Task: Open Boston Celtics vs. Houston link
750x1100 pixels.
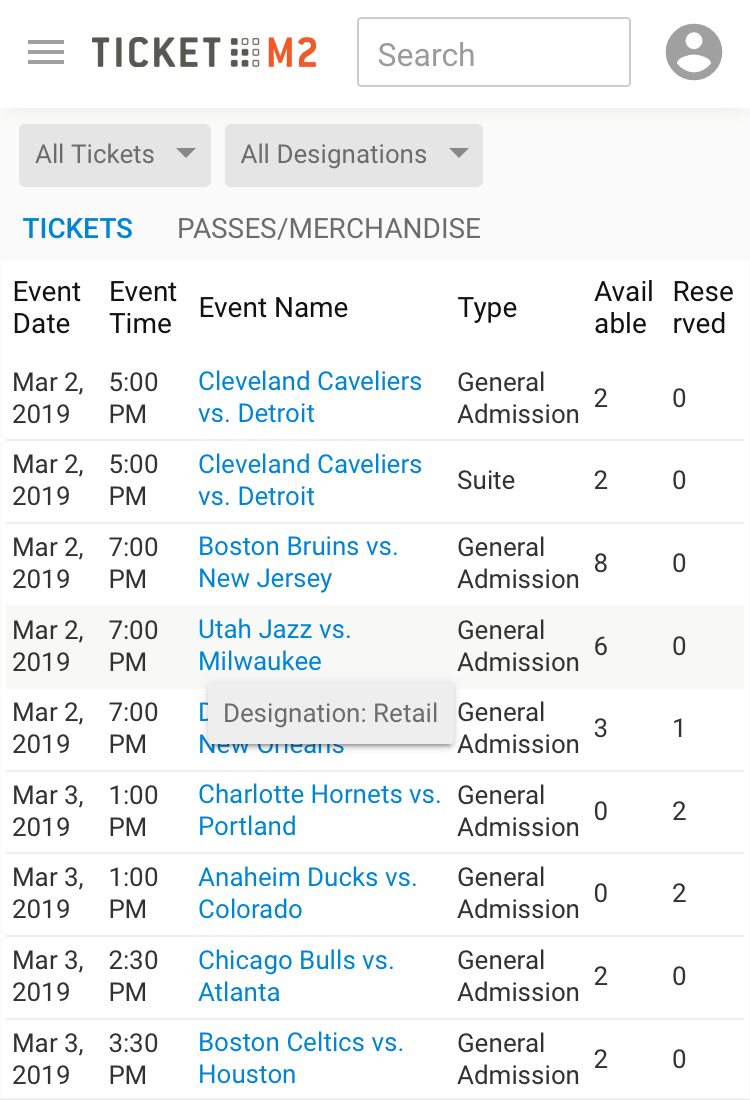Action: click(x=300, y=1058)
